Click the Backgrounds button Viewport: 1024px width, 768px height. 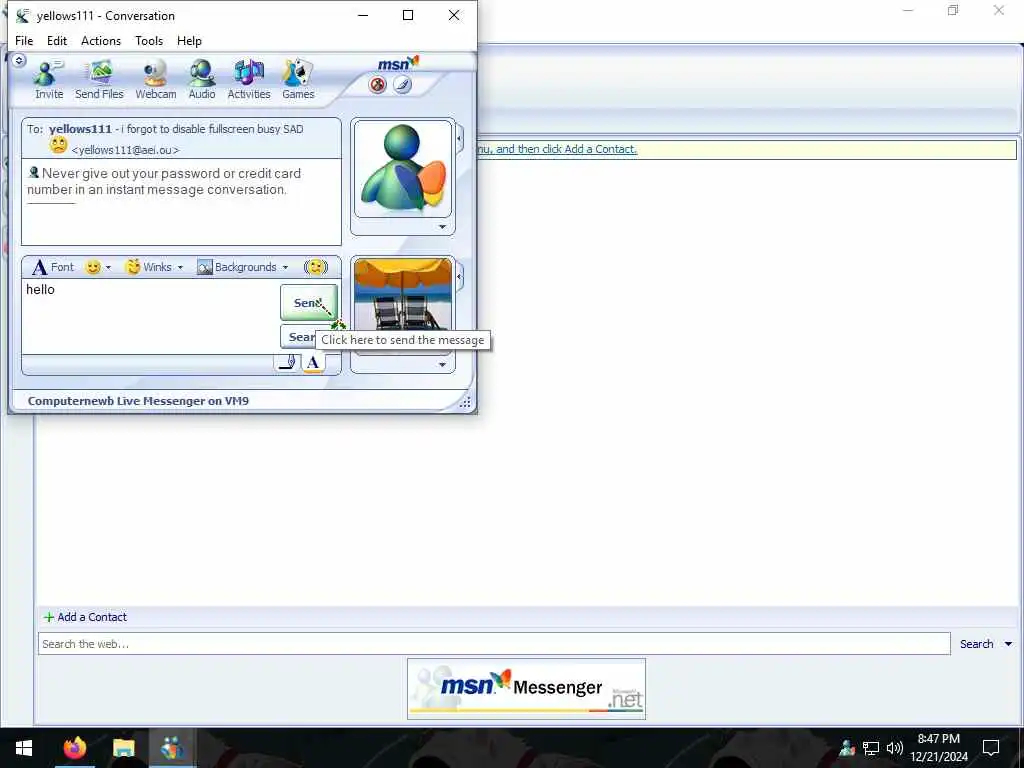[x=237, y=267]
